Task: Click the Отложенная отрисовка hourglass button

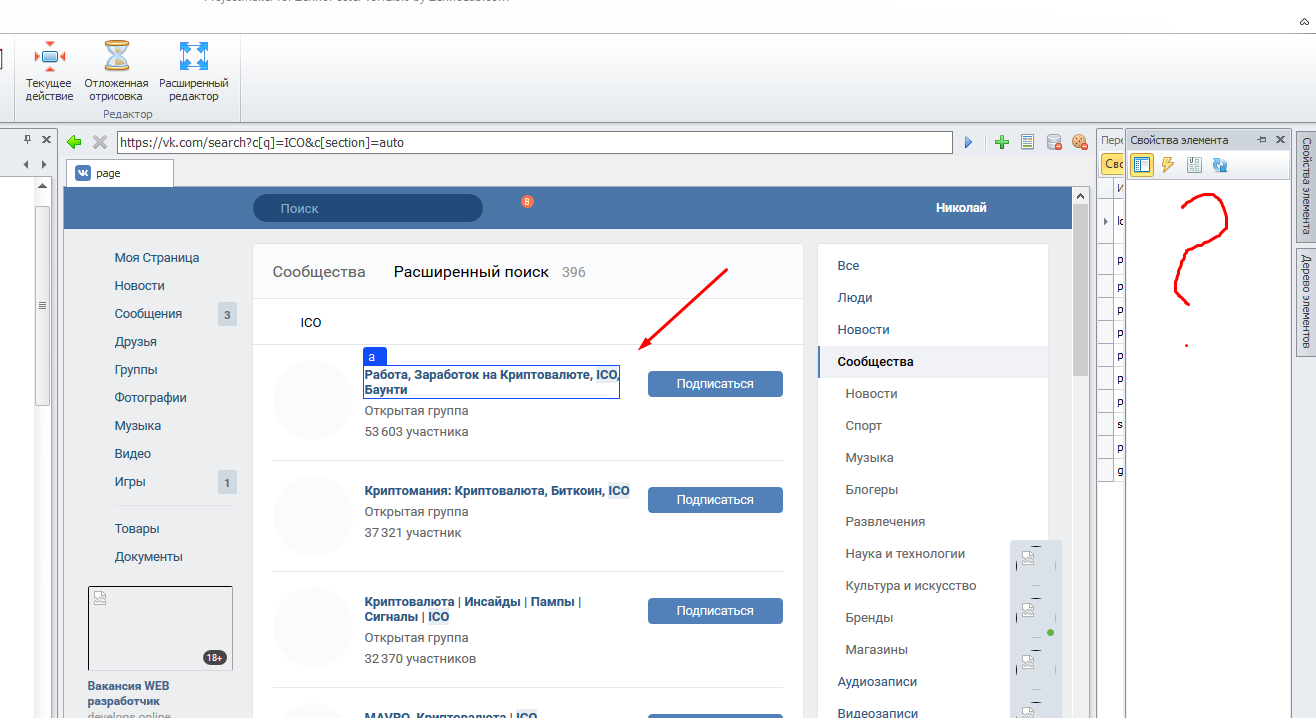Action: click(117, 71)
